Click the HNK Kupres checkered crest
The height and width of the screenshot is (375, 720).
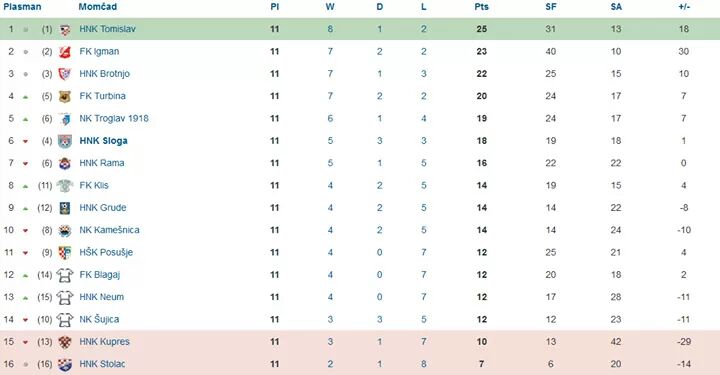coord(65,342)
